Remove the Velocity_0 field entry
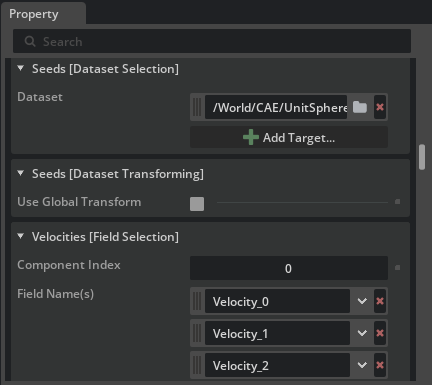Viewport: 432px width, 385px height. tap(380, 301)
